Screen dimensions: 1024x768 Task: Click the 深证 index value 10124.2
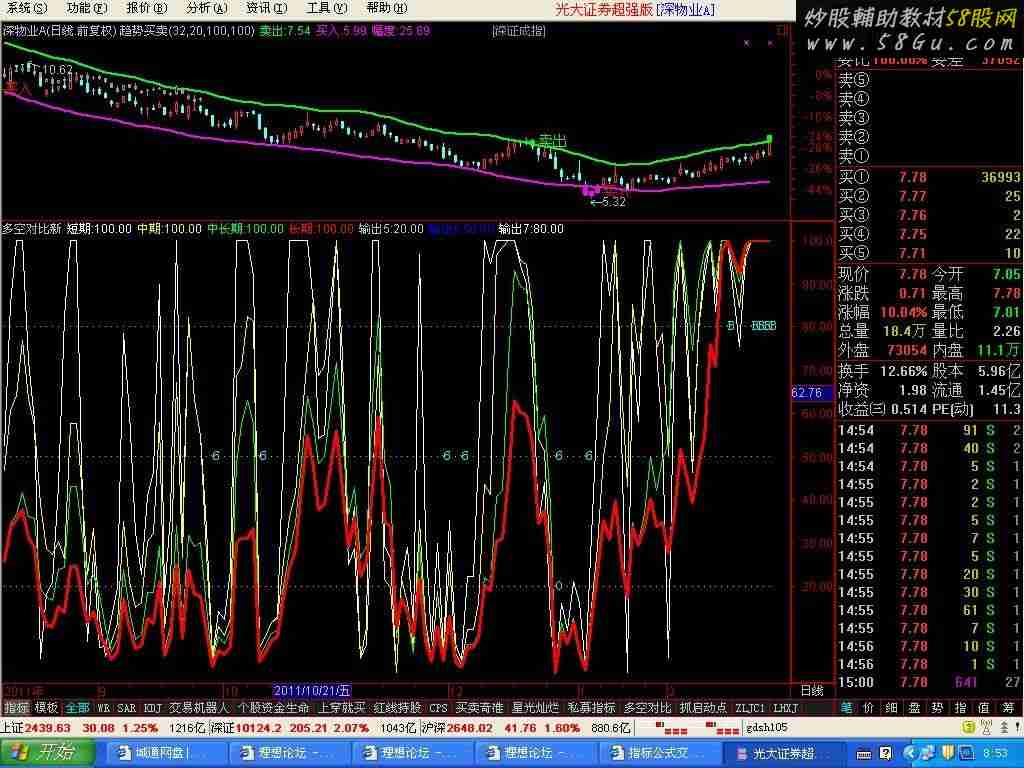[x=259, y=728]
